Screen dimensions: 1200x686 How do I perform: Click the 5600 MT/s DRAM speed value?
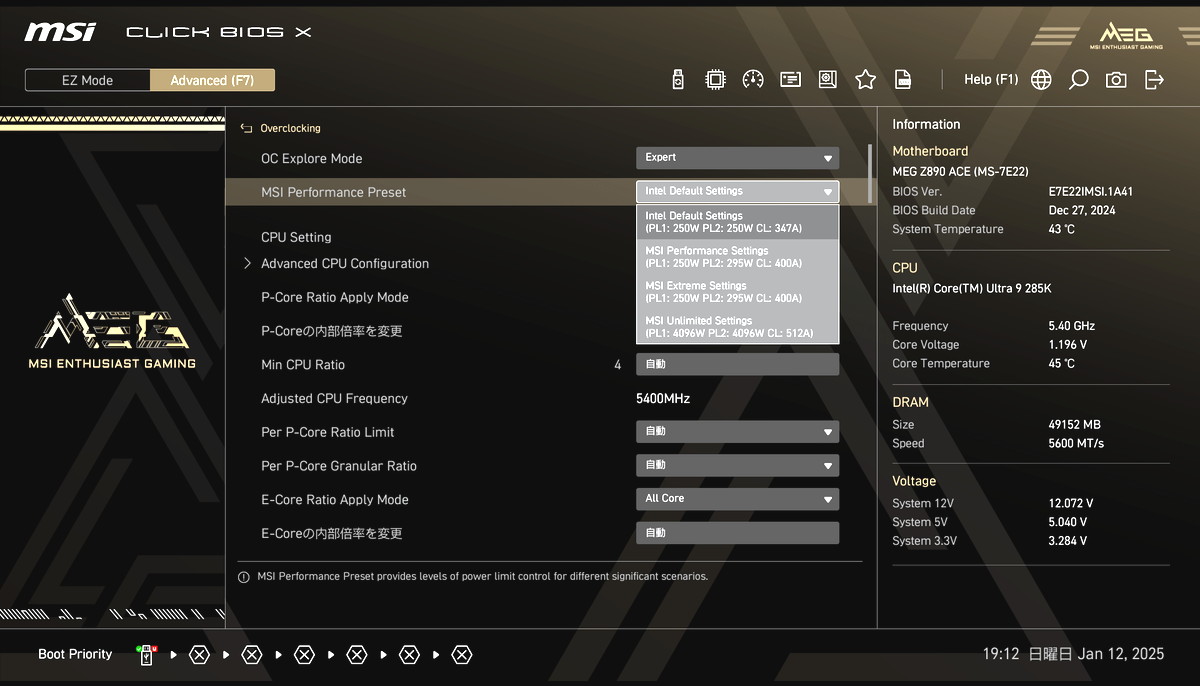1076,444
